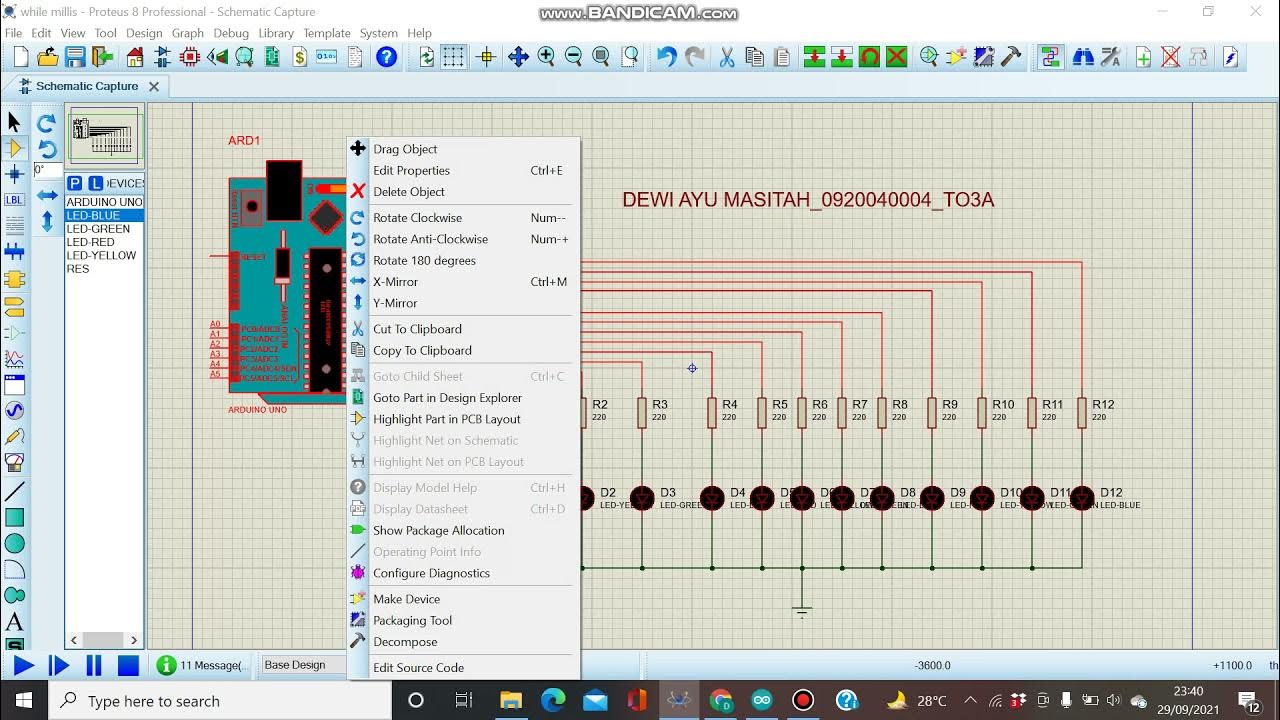Click the Step simulation button

[x=59, y=665]
